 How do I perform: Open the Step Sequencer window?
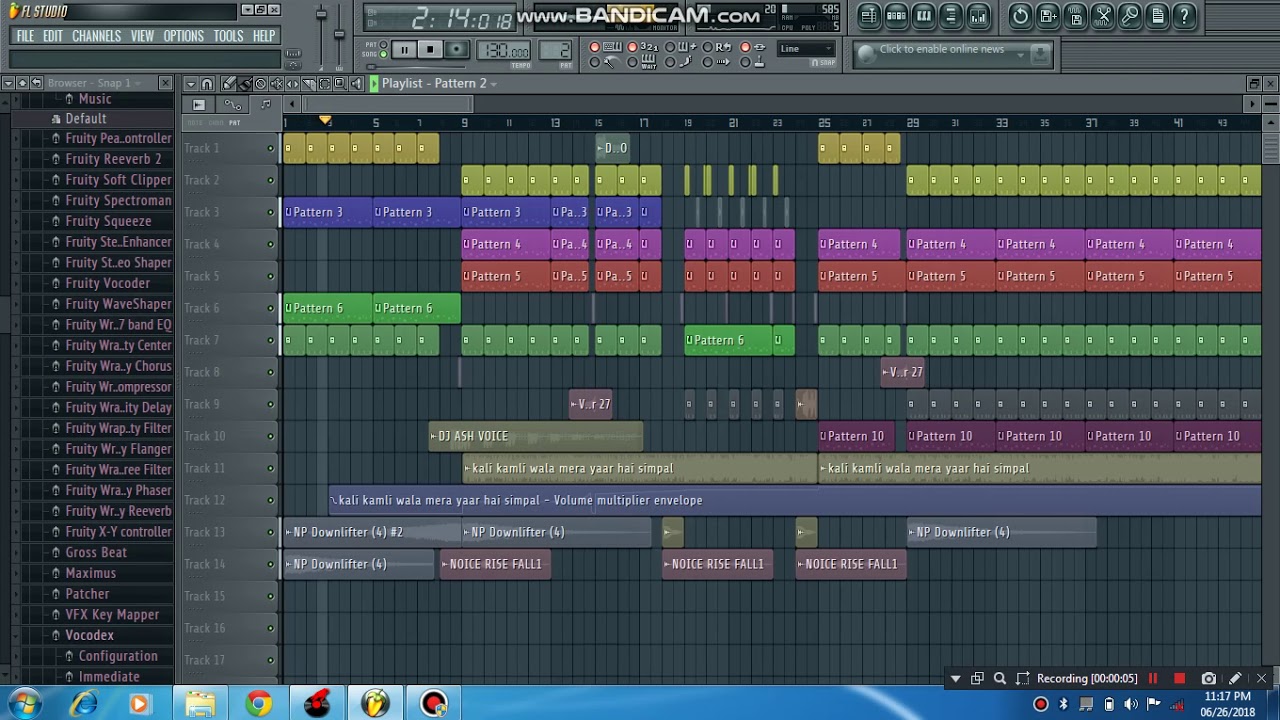(896, 16)
